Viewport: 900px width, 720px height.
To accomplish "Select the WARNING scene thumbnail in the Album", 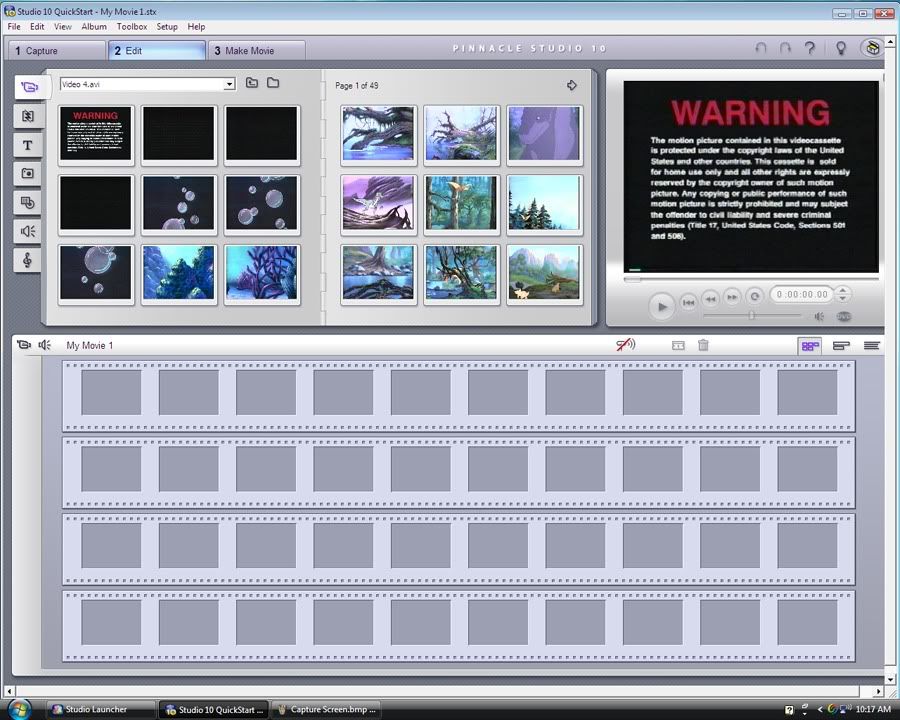I will pos(95,134).
